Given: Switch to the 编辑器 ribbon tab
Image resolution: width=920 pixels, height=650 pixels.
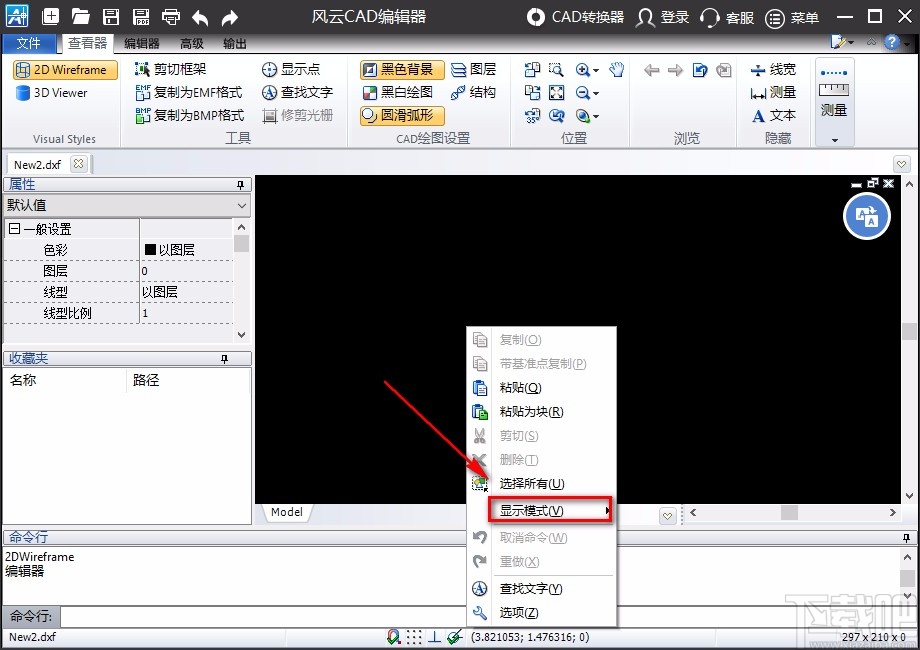Looking at the screenshot, I should [141, 43].
